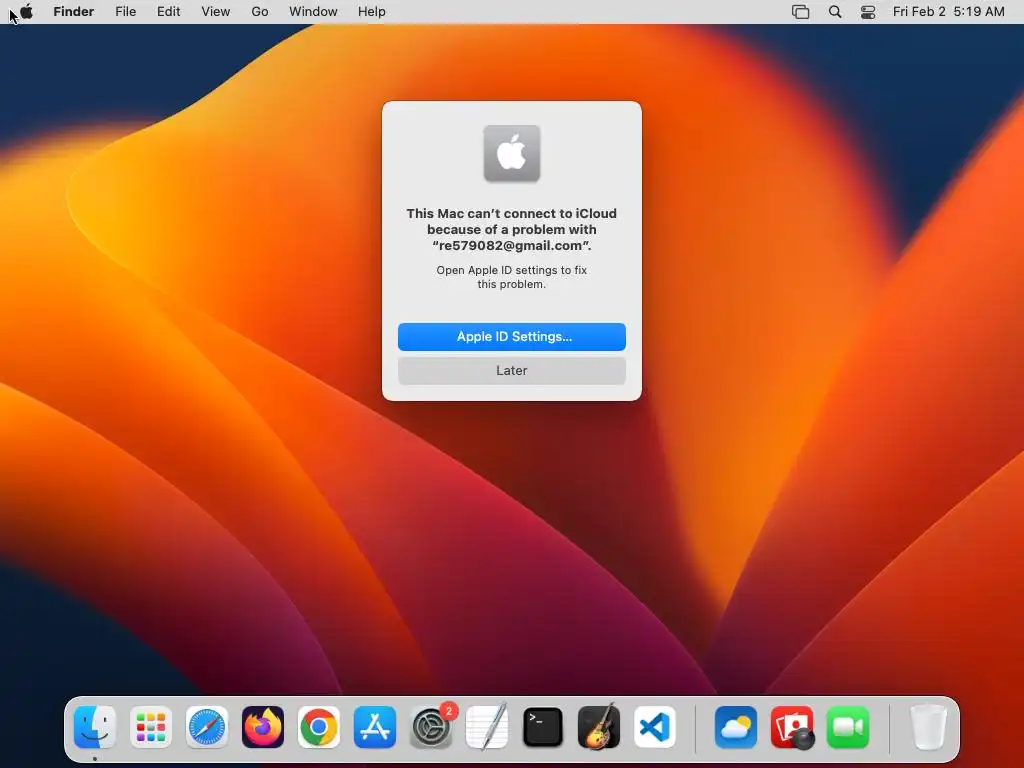Launch Safari from the Dock

point(207,728)
